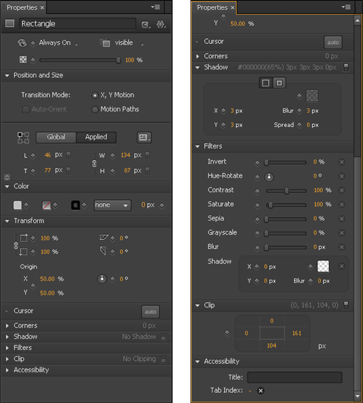The height and width of the screenshot is (403, 363).
Task: Collapse the Transform section
Action: [x=7, y=221]
